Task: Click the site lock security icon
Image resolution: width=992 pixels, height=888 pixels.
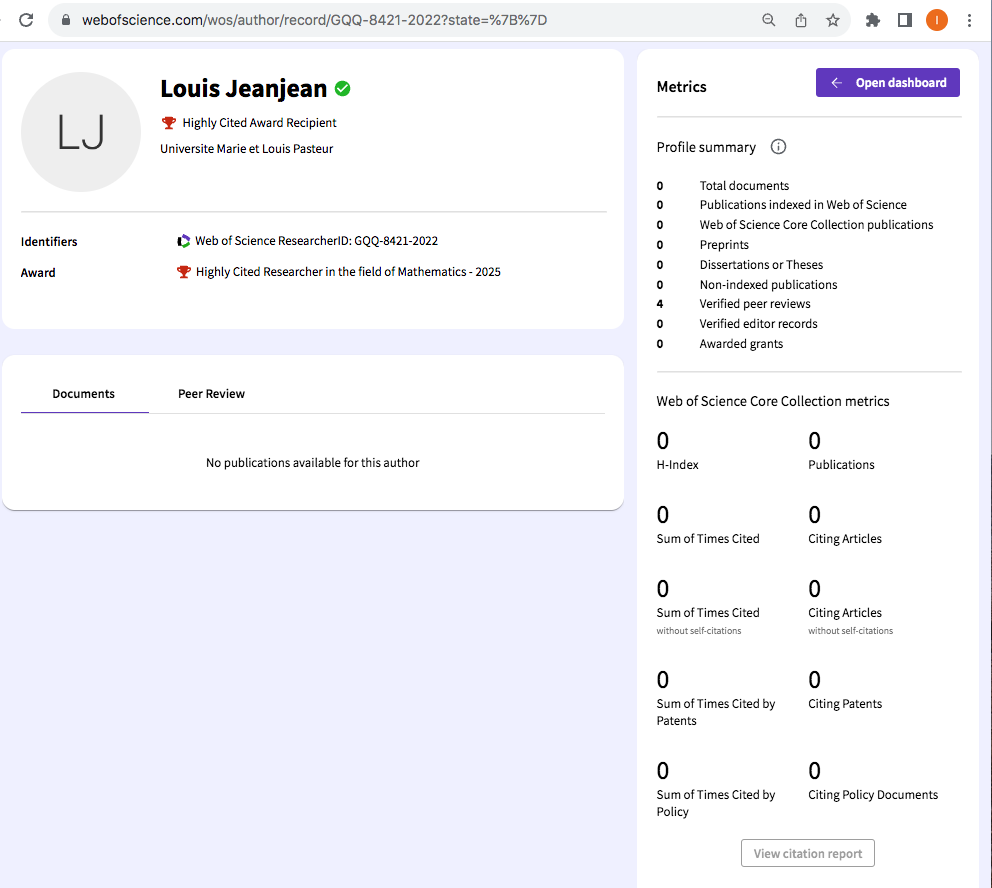Action: point(66,20)
